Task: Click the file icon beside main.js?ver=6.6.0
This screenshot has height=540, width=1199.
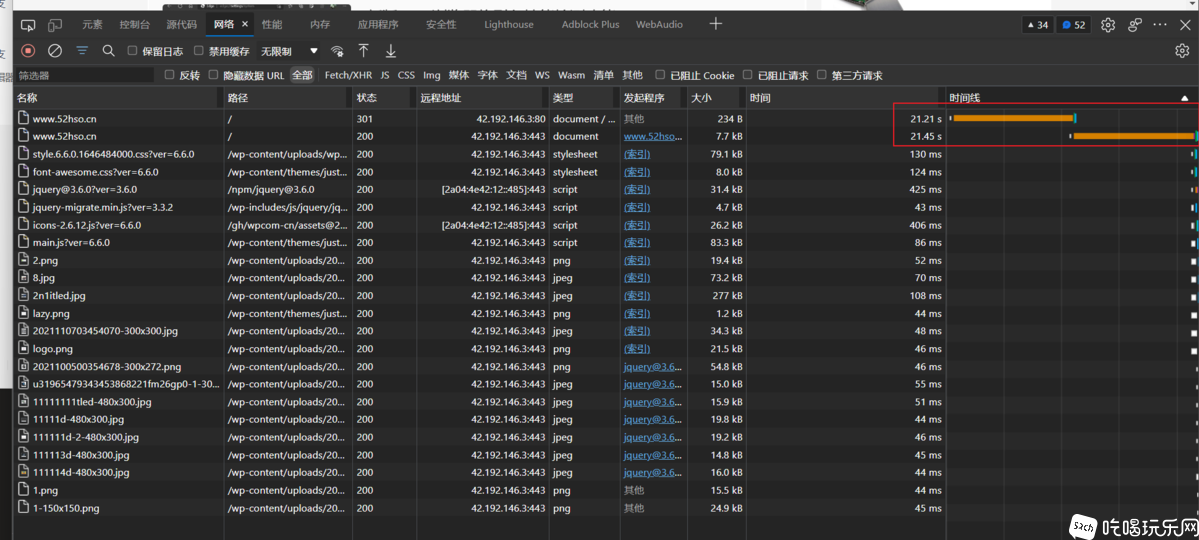Action: pyautogui.click(x=23, y=242)
